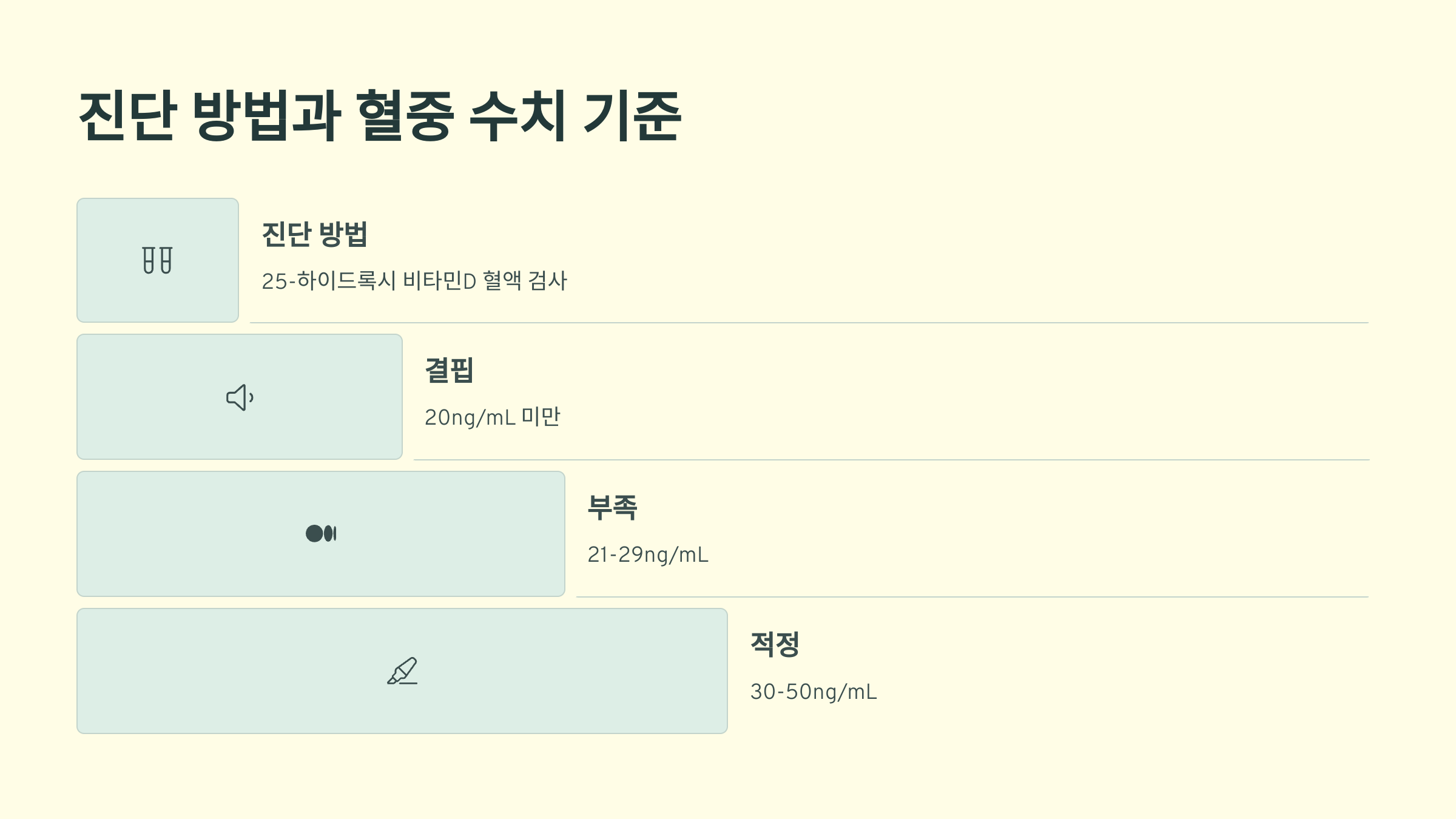Click the divider line below 결핍 row
The width and height of the screenshot is (1456, 819).
click(x=891, y=460)
